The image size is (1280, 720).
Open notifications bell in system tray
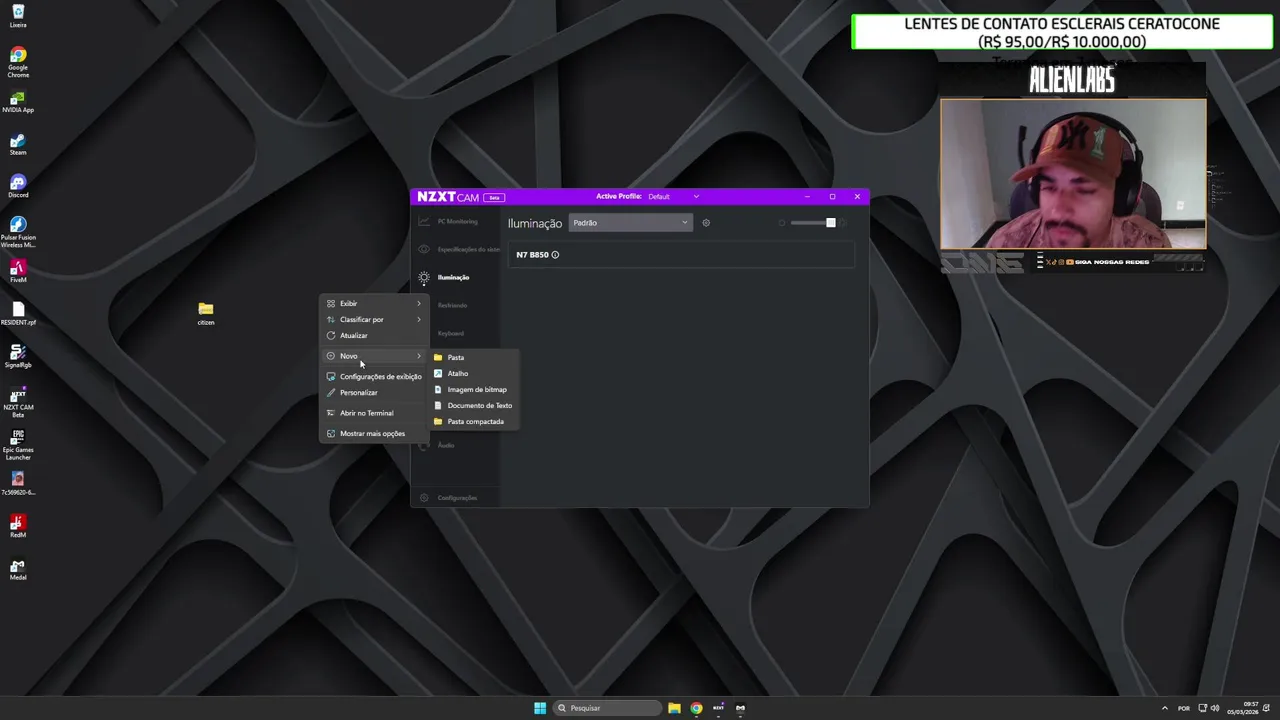(x=1266, y=708)
